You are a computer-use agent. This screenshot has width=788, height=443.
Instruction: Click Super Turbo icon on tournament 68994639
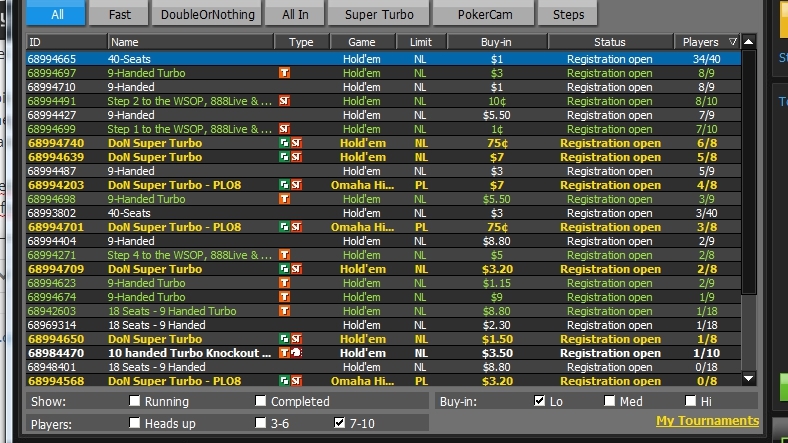[297, 157]
